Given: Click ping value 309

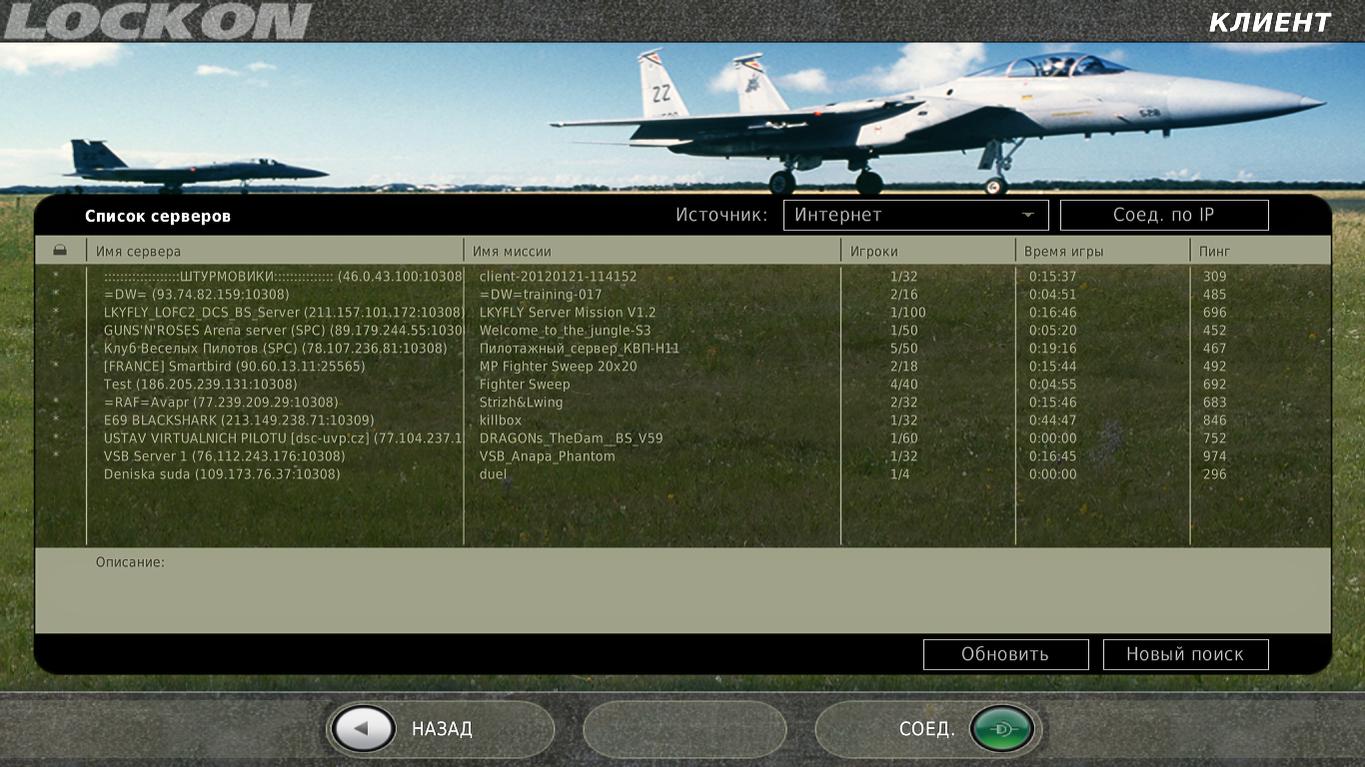Looking at the screenshot, I should (x=1214, y=277).
